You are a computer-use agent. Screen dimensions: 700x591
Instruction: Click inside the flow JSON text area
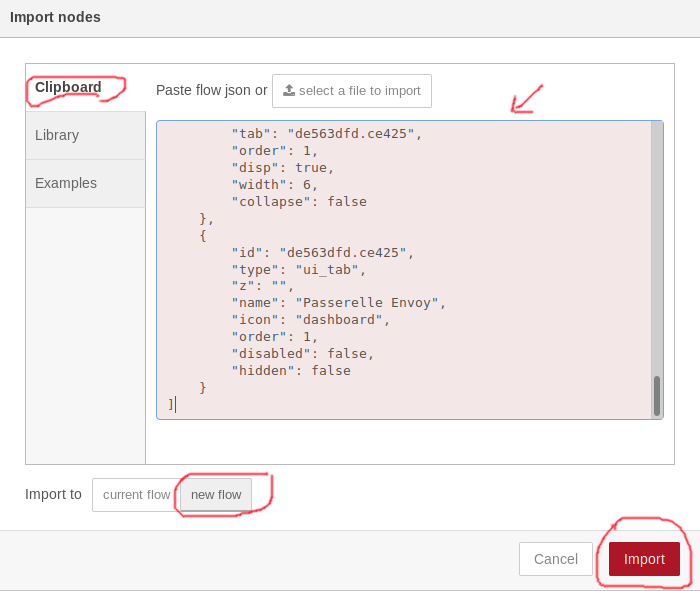pos(404,270)
